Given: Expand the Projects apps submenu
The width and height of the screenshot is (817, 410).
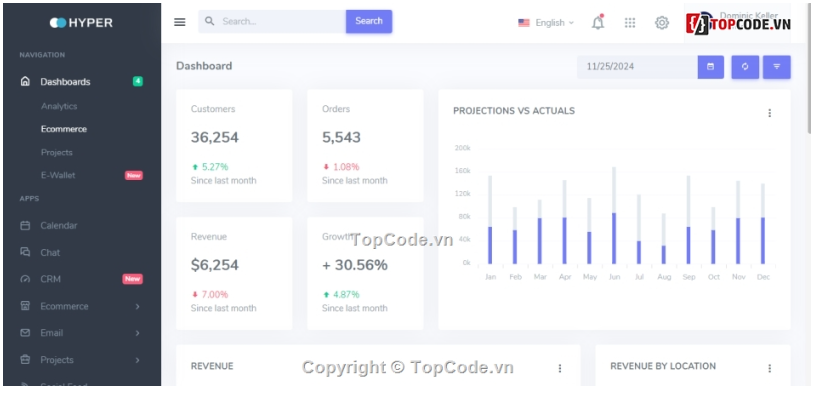Looking at the screenshot, I should click(80, 360).
